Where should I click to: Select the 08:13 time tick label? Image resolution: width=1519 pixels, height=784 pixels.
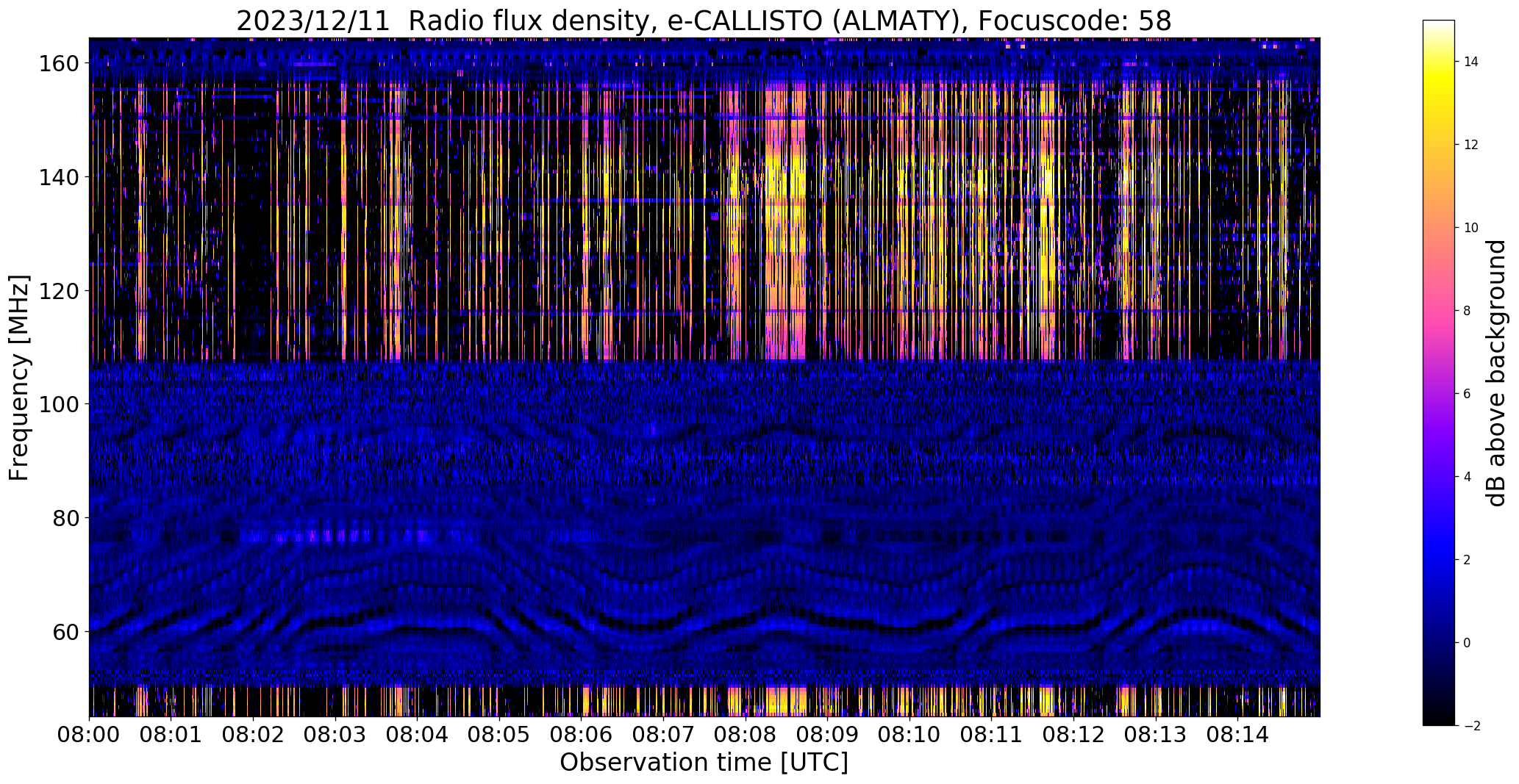pyautogui.click(x=1156, y=734)
